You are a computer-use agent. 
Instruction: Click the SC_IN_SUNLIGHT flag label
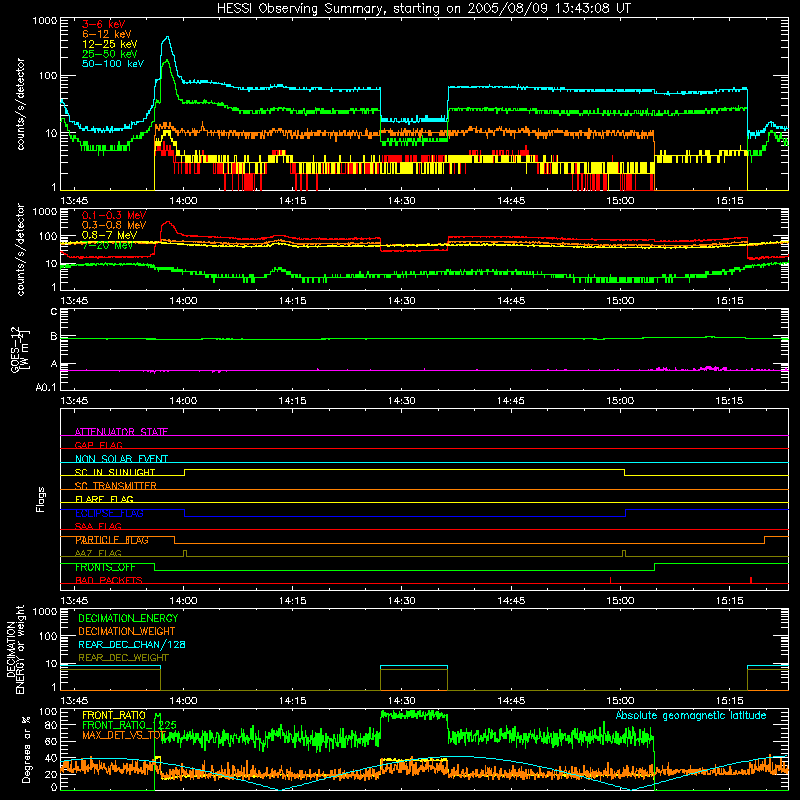pos(115,472)
